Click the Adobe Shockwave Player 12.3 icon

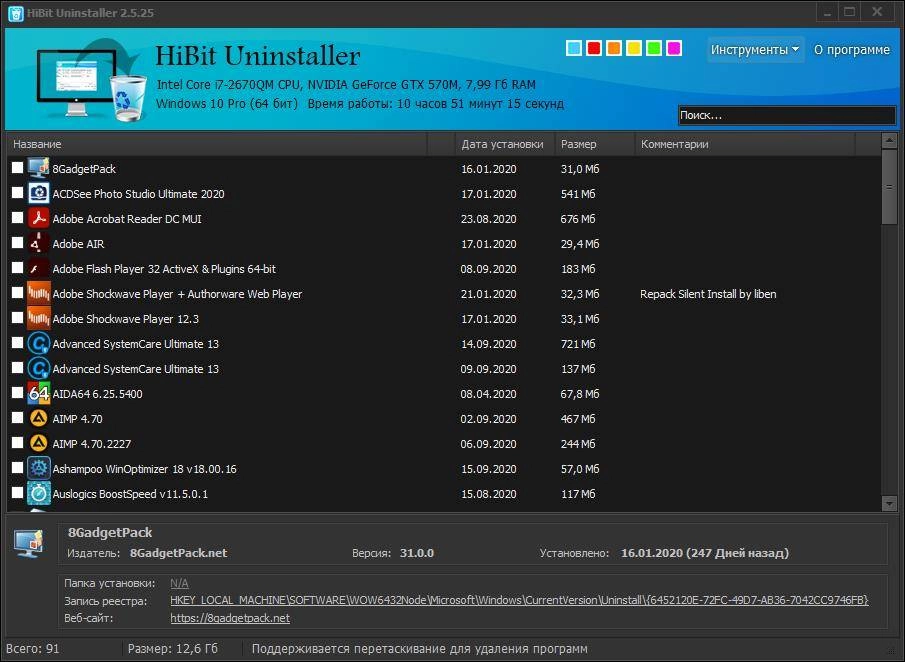point(39,319)
